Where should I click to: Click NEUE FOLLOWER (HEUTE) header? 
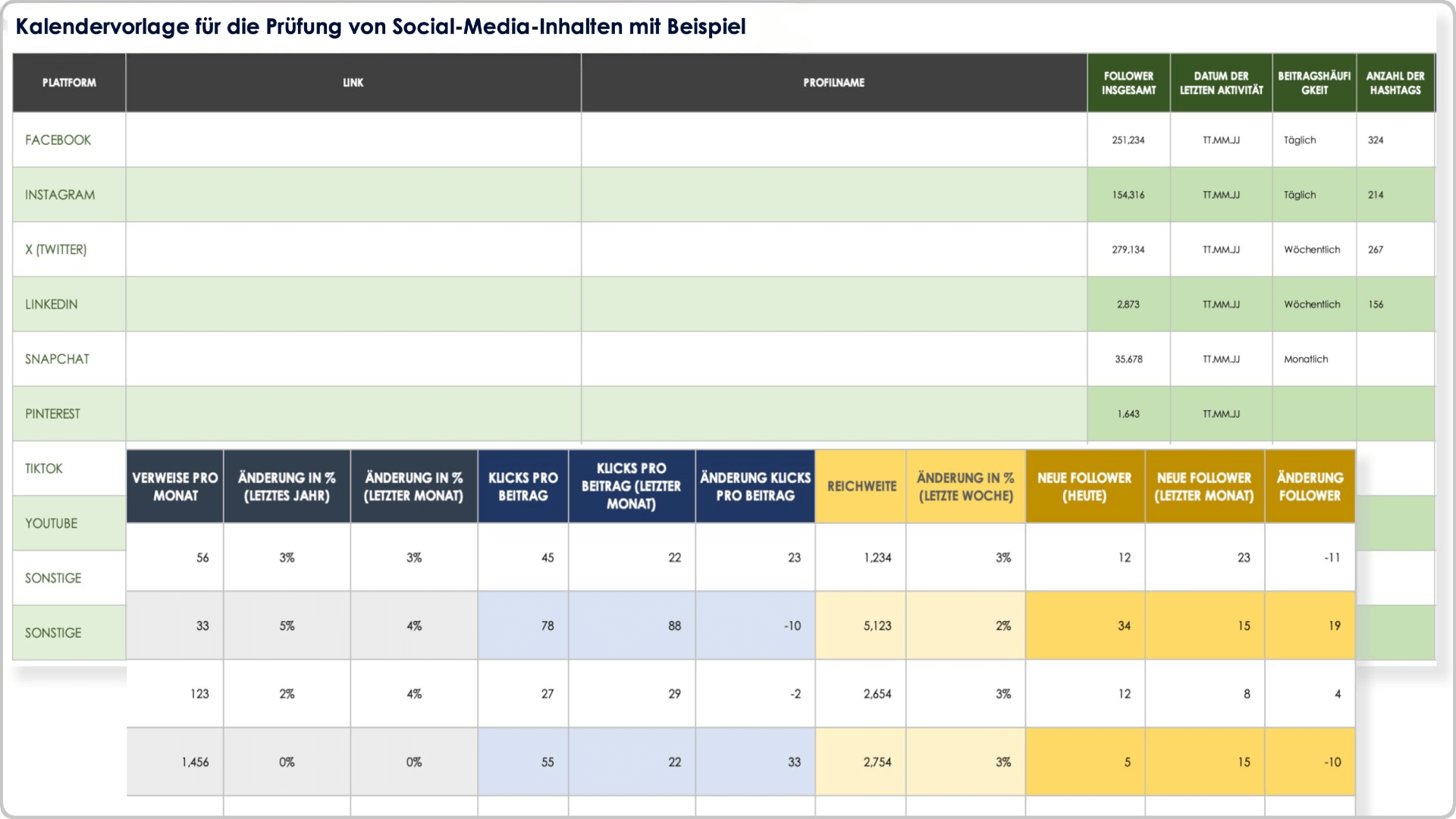[1085, 486]
